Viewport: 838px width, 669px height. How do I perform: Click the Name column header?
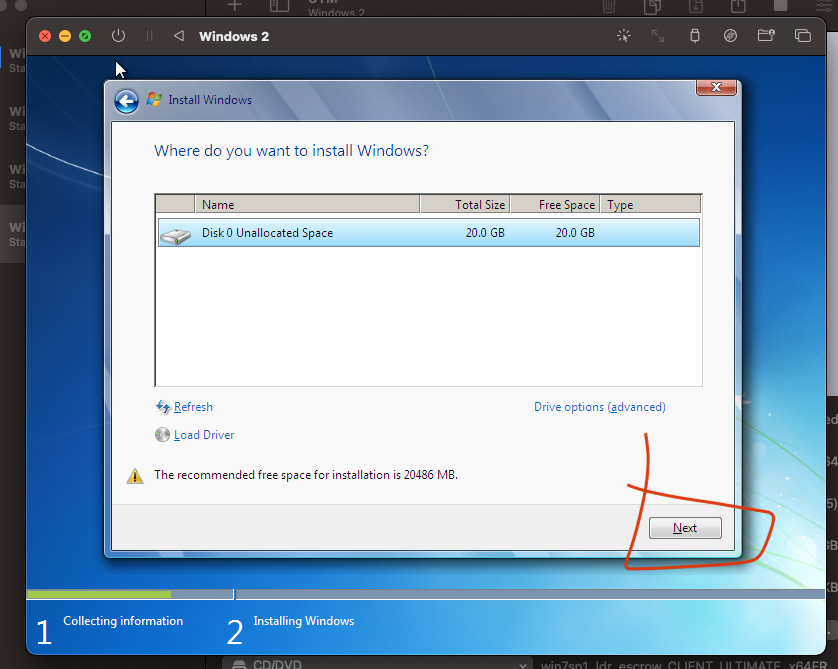pyautogui.click(x=307, y=205)
